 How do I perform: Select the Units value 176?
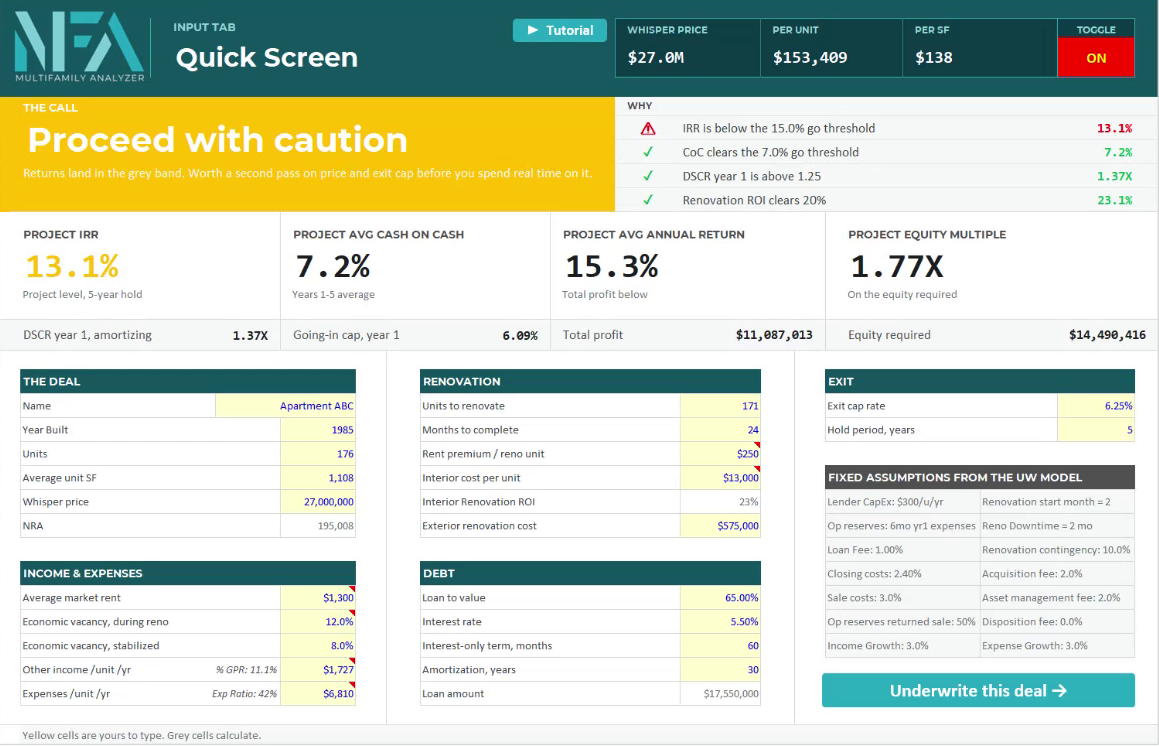pyautogui.click(x=318, y=454)
